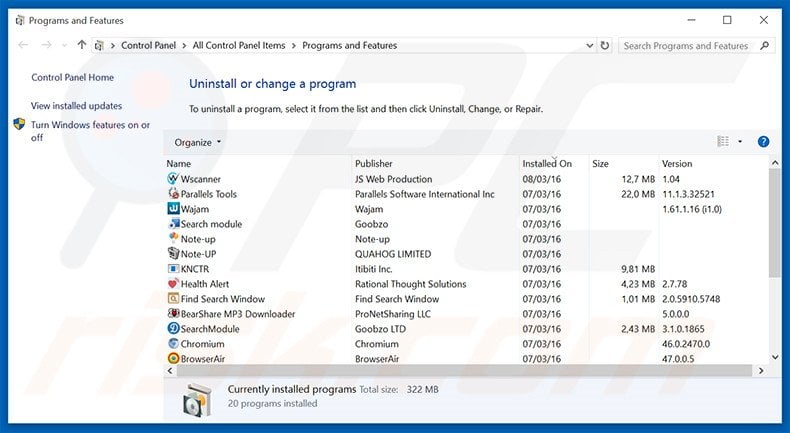Go up one level with Up arrow
This screenshot has height=433, width=790.
[82, 45]
